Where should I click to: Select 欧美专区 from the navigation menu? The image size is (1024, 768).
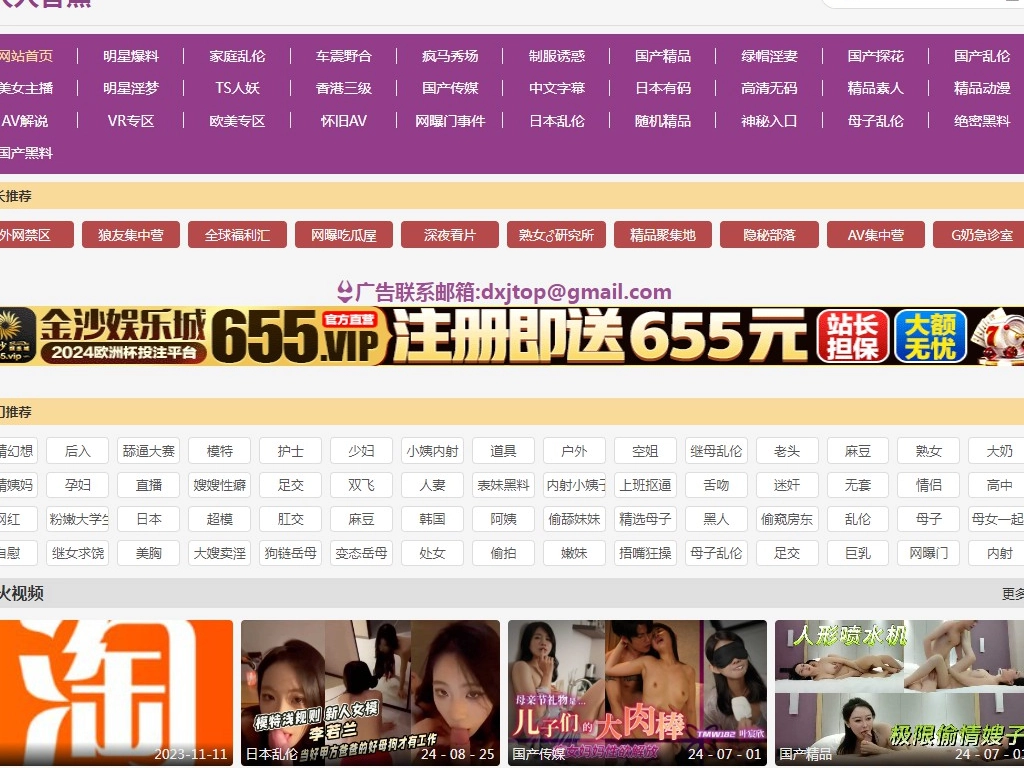(237, 121)
